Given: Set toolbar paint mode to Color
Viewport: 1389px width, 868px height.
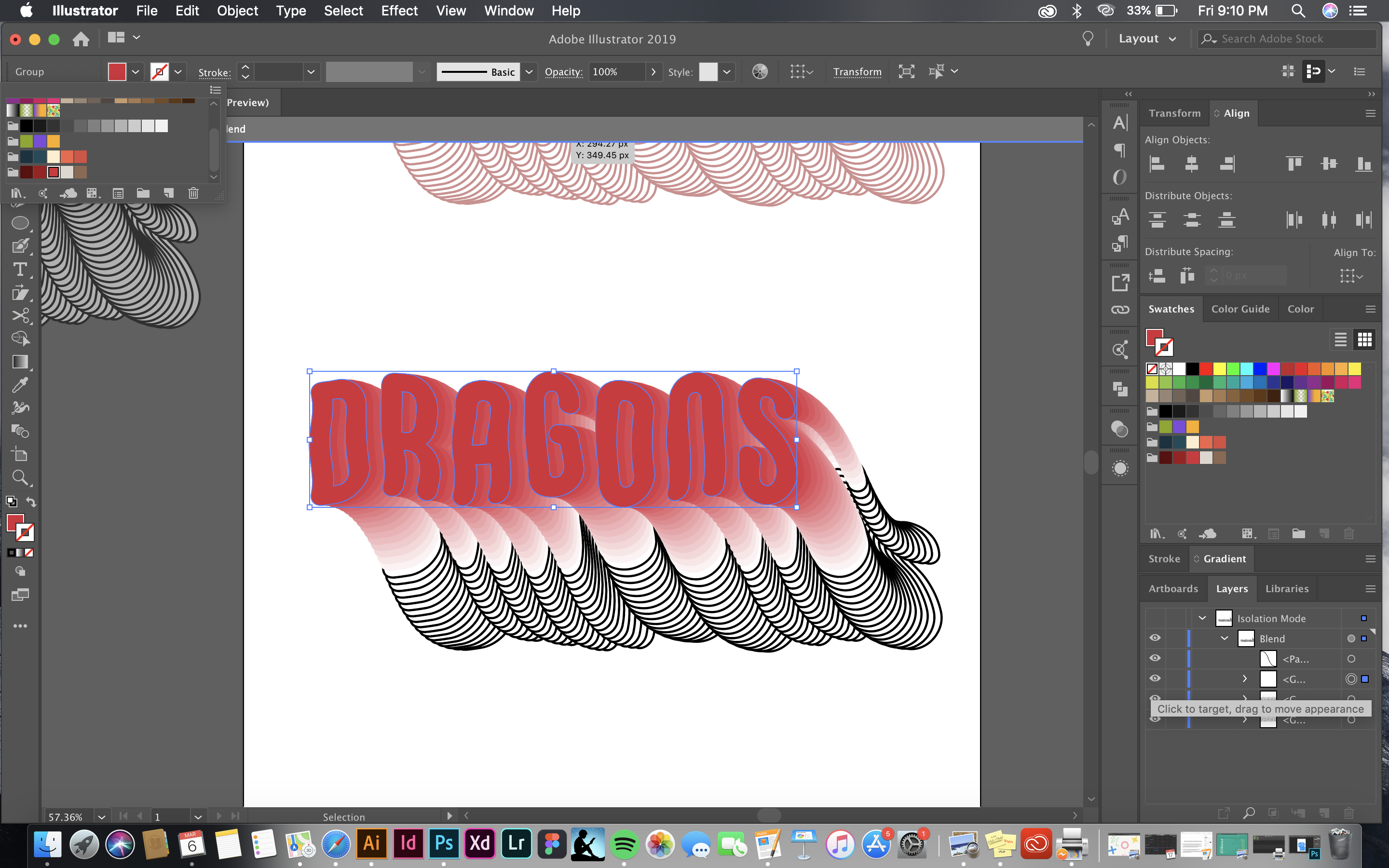Looking at the screenshot, I should pos(12,553).
